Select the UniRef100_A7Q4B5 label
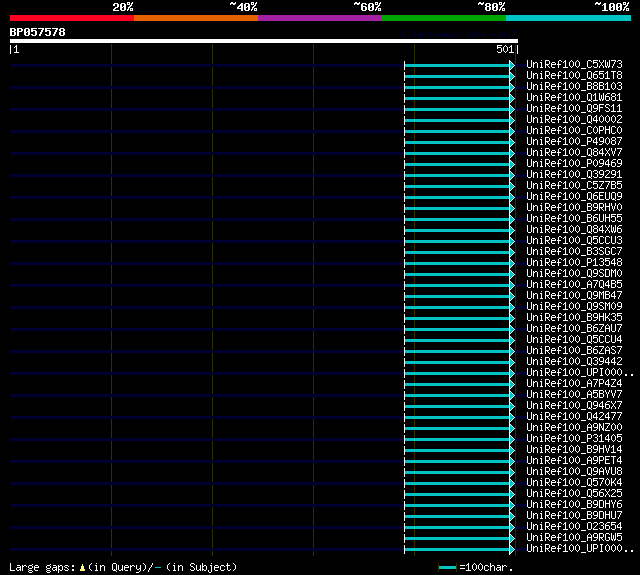 tap(574, 285)
